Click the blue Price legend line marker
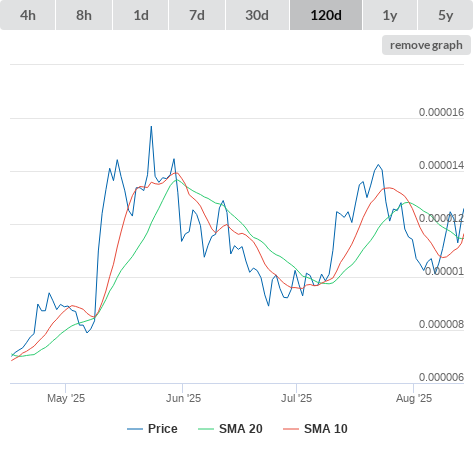 click(135, 429)
